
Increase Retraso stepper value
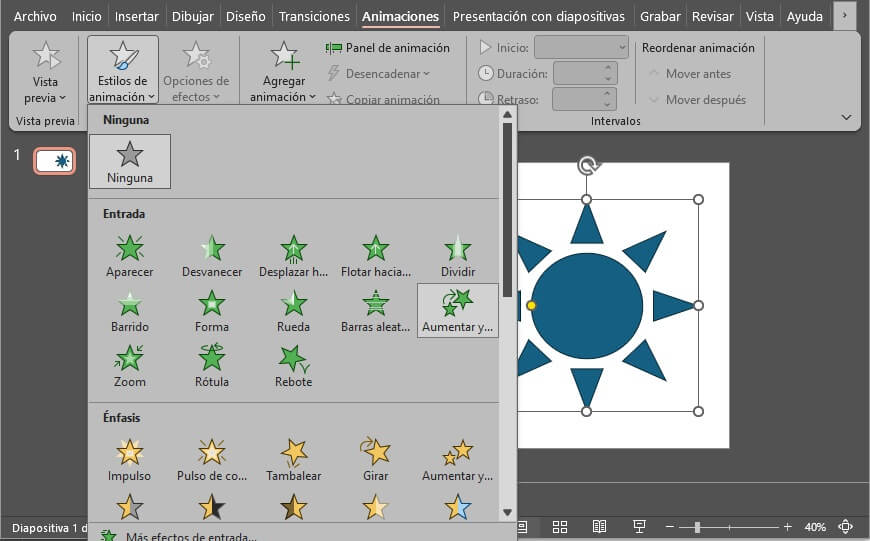coord(608,94)
